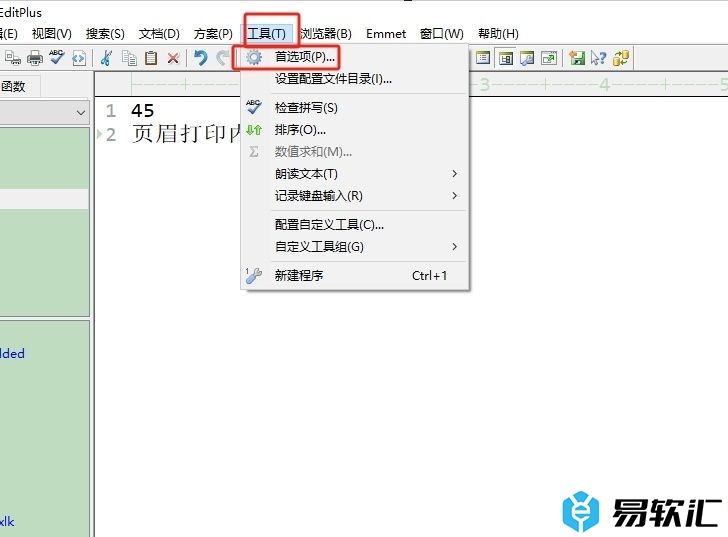Click the Paste clipboard icon
Viewport: 728px width, 537px height.
[x=151, y=58]
